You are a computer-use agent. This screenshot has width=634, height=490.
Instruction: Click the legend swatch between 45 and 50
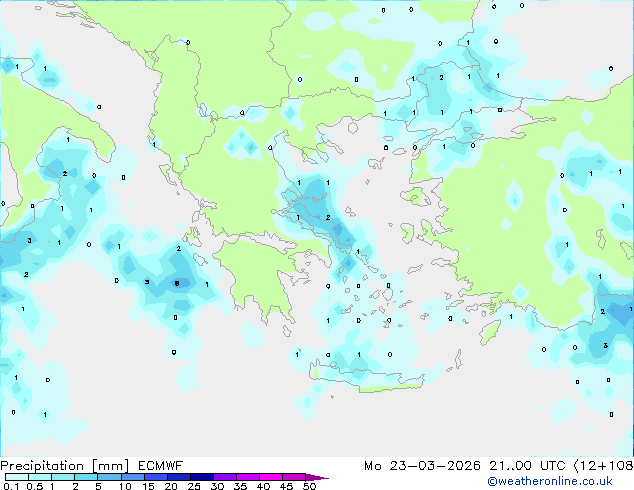click(x=294, y=477)
